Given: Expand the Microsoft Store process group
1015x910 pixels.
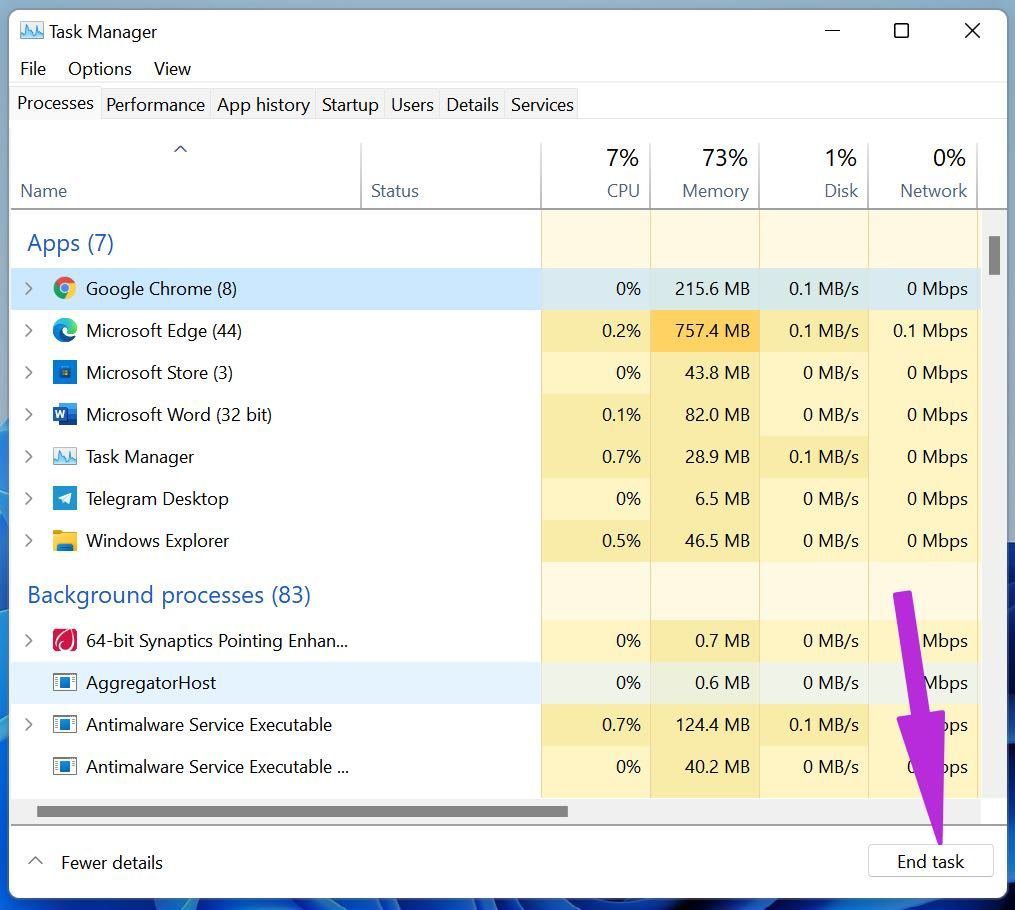Looking at the screenshot, I should [28, 373].
